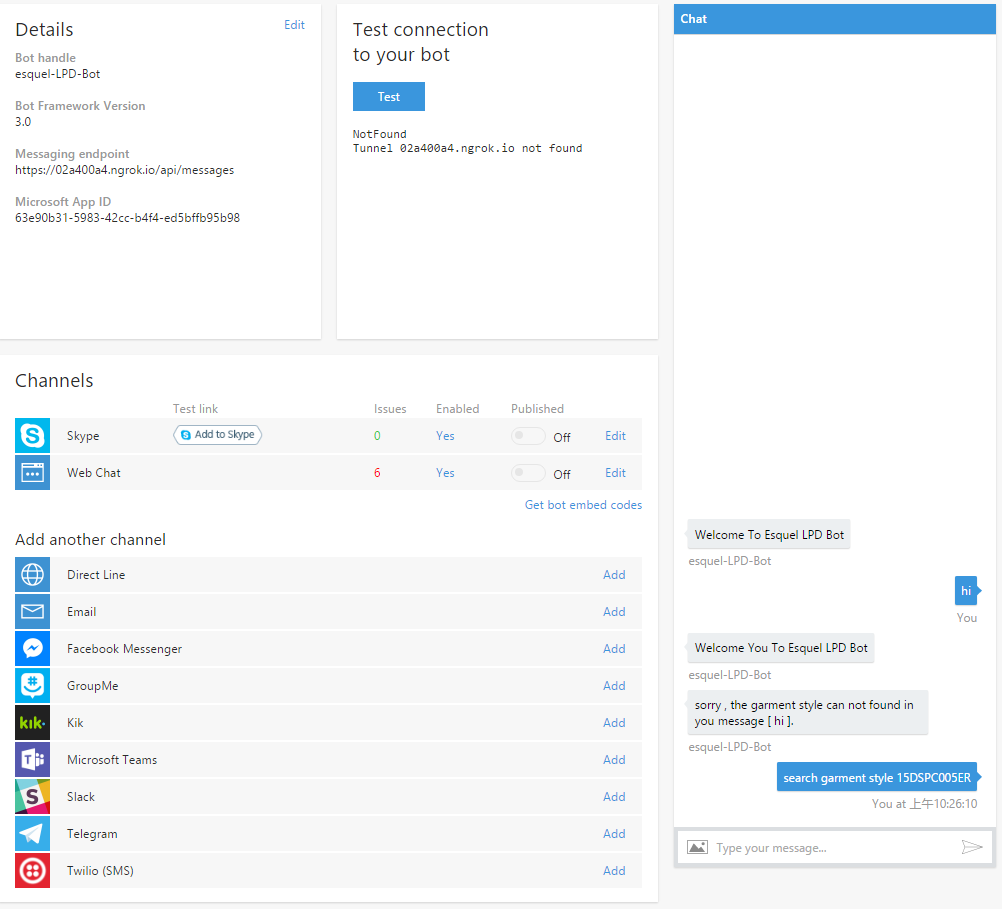Edit the Skype channel
Viewport: 1002px width, 909px height.
pyautogui.click(x=615, y=435)
